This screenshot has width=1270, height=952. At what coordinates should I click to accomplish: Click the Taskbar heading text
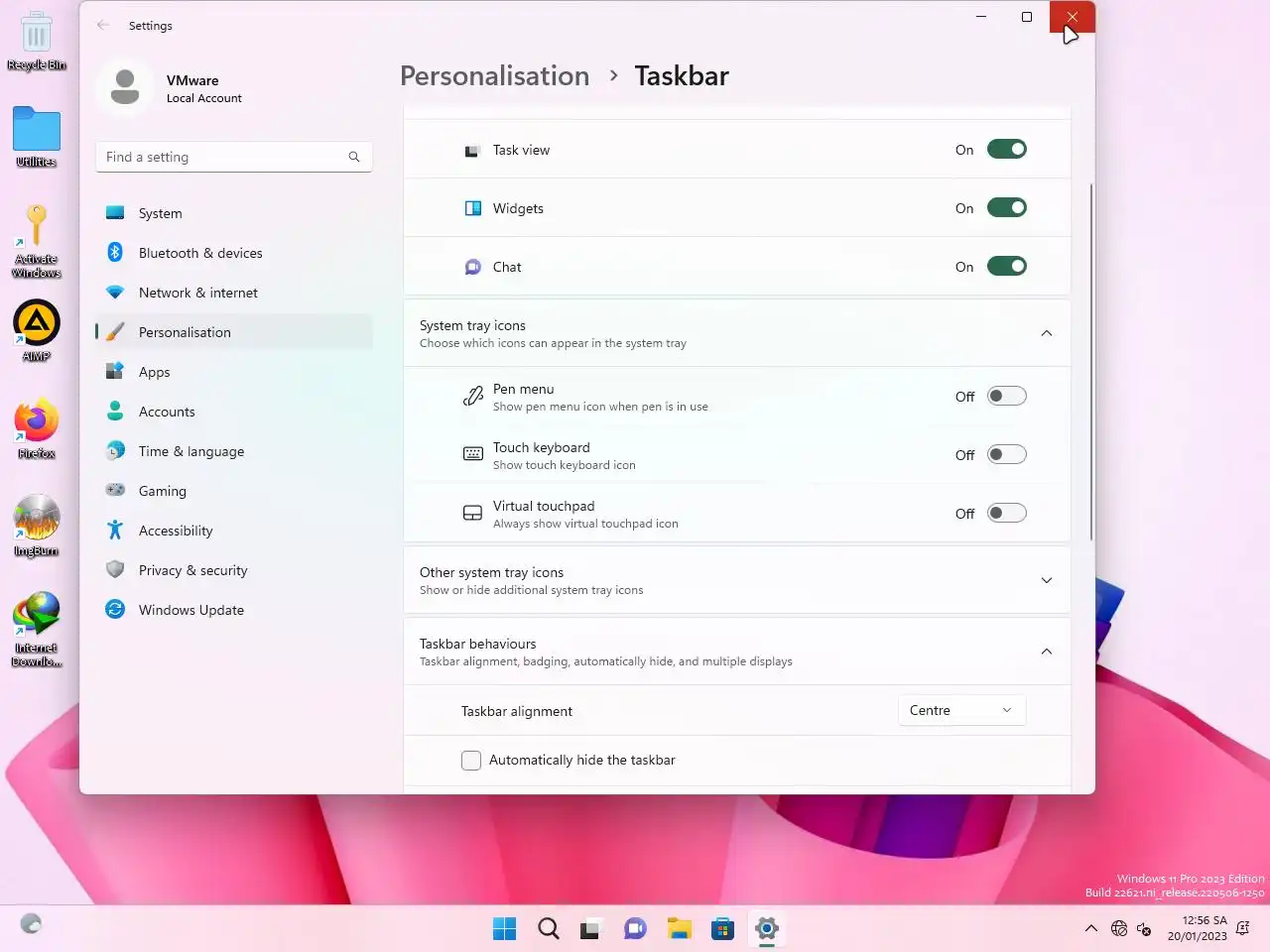click(682, 76)
